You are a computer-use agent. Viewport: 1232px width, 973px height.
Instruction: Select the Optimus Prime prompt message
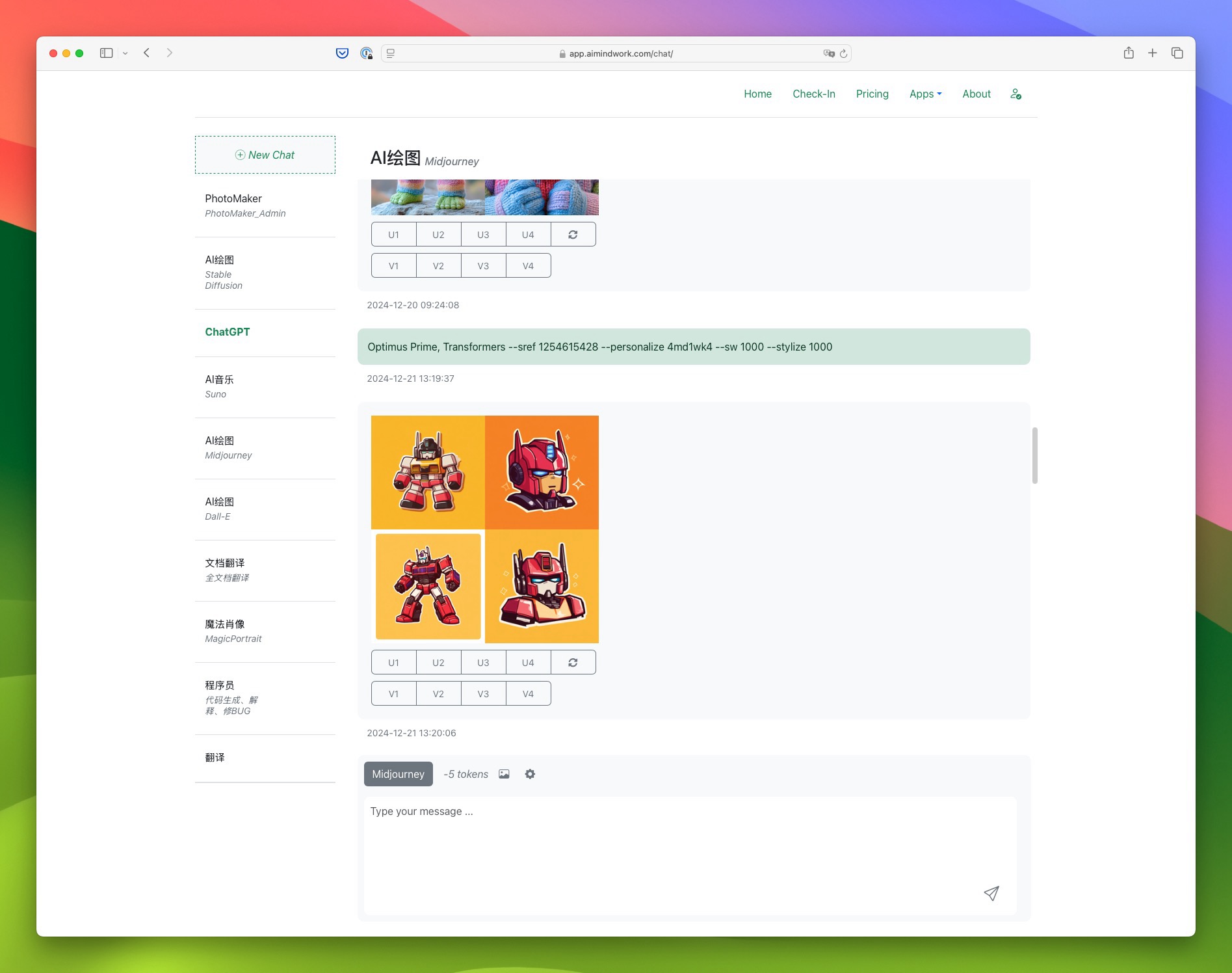[x=694, y=347]
